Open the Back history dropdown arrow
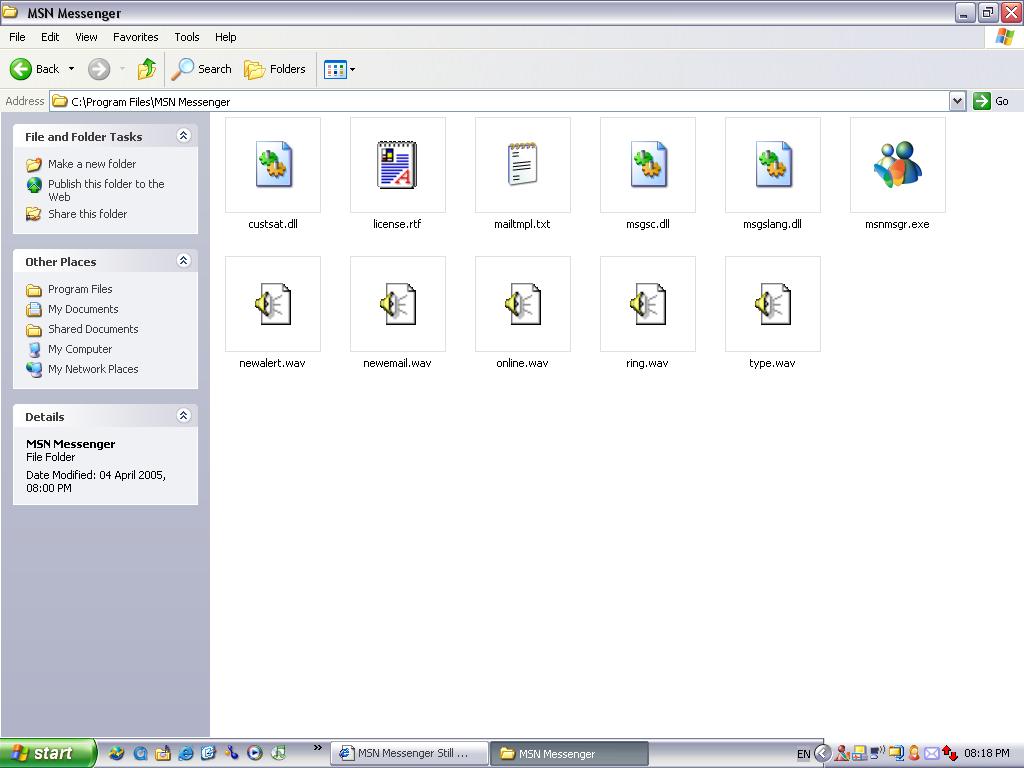 pos(72,69)
